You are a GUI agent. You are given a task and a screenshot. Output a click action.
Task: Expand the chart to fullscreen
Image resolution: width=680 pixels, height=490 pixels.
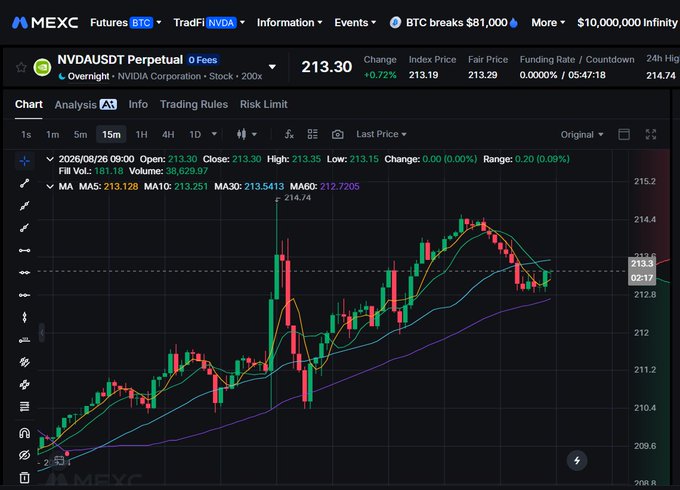pyautogui.click(x=651, y=134)
